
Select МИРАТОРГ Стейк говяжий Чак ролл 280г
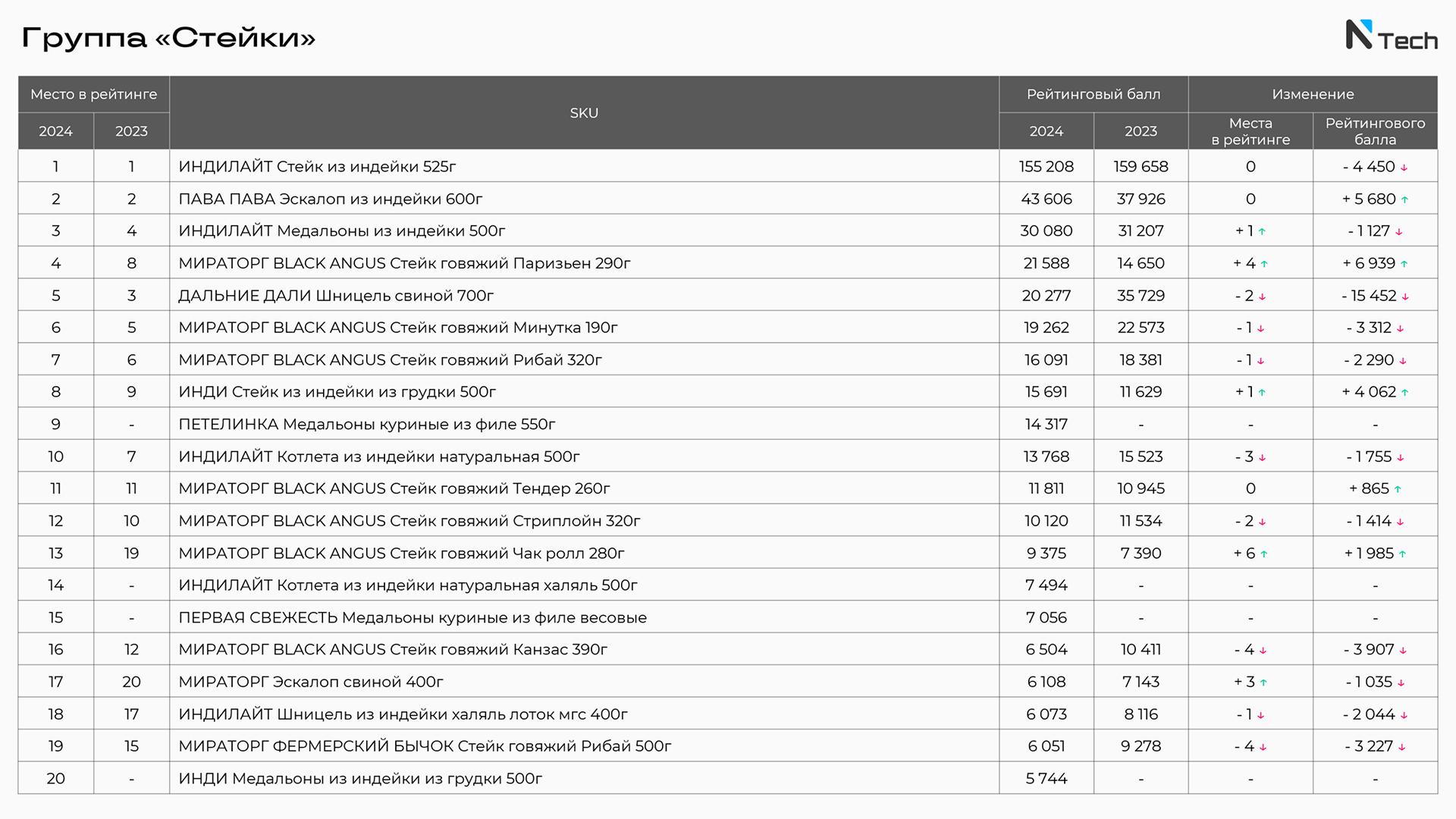(x=401, y=553)
